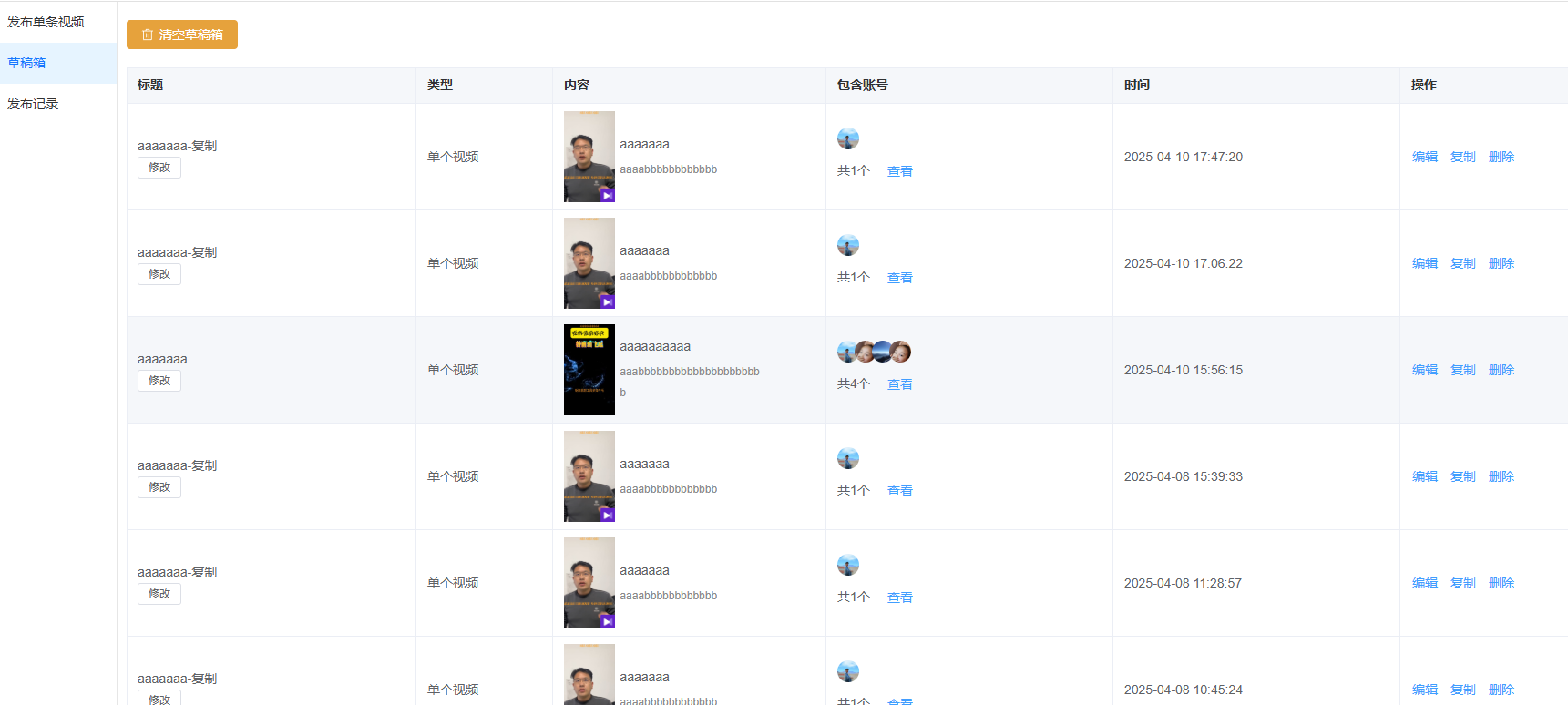Click account avatar in the 17:47:20 row
1568x705 pixels.
pyautogui.click(x=848, y=138)
